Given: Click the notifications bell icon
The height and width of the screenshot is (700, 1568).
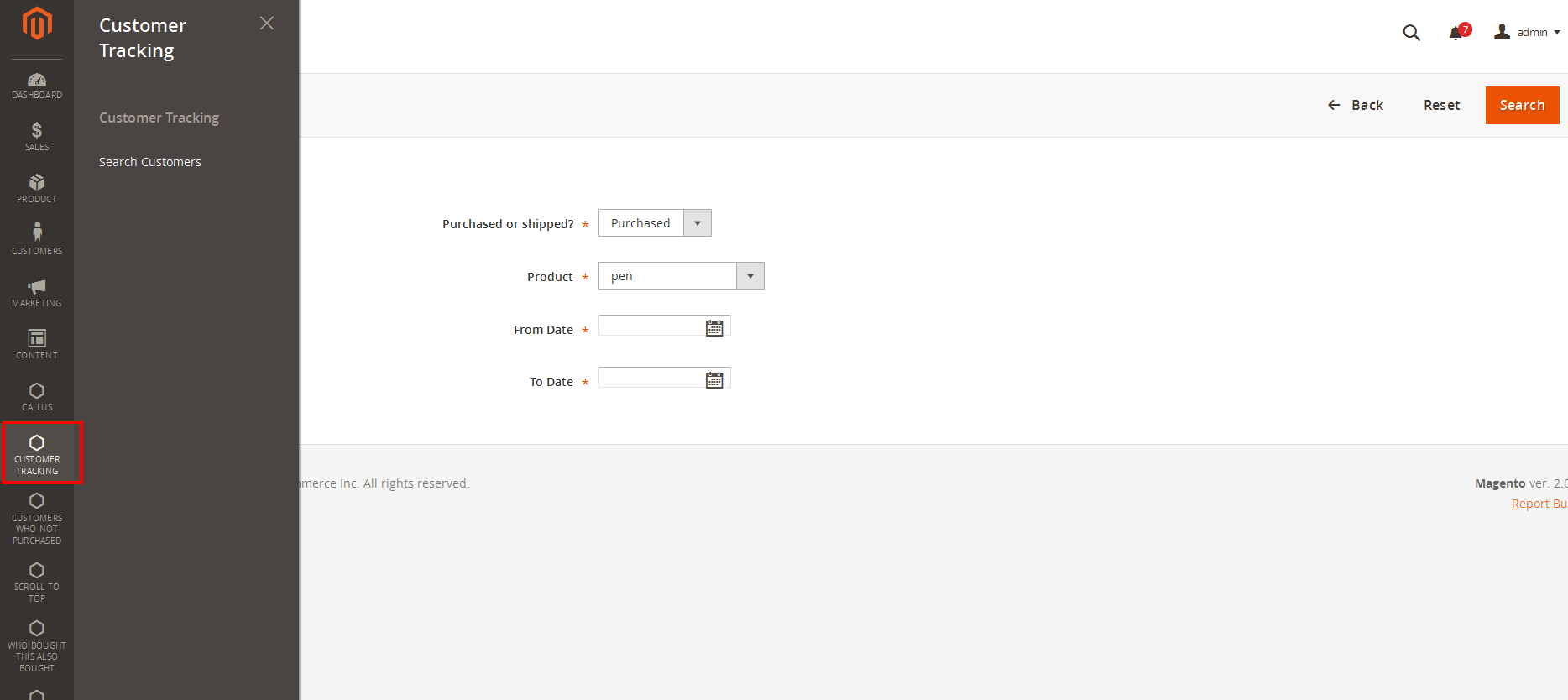Looking at the screenshot, I should click(1456, 33).
